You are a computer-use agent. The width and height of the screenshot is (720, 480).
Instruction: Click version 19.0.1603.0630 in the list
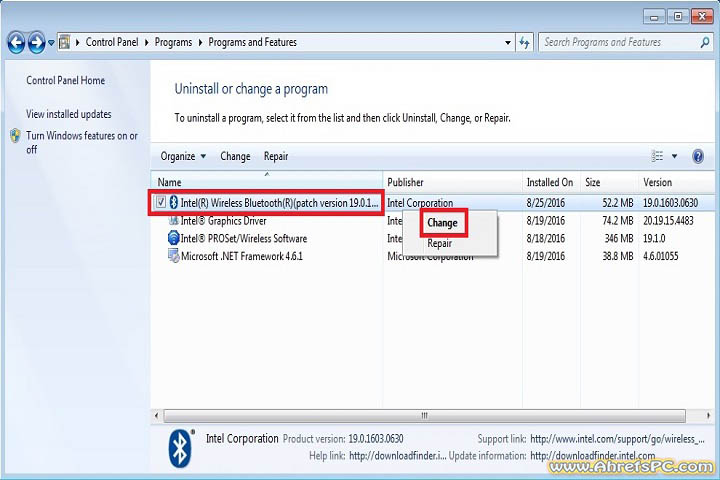pos(670,203)
